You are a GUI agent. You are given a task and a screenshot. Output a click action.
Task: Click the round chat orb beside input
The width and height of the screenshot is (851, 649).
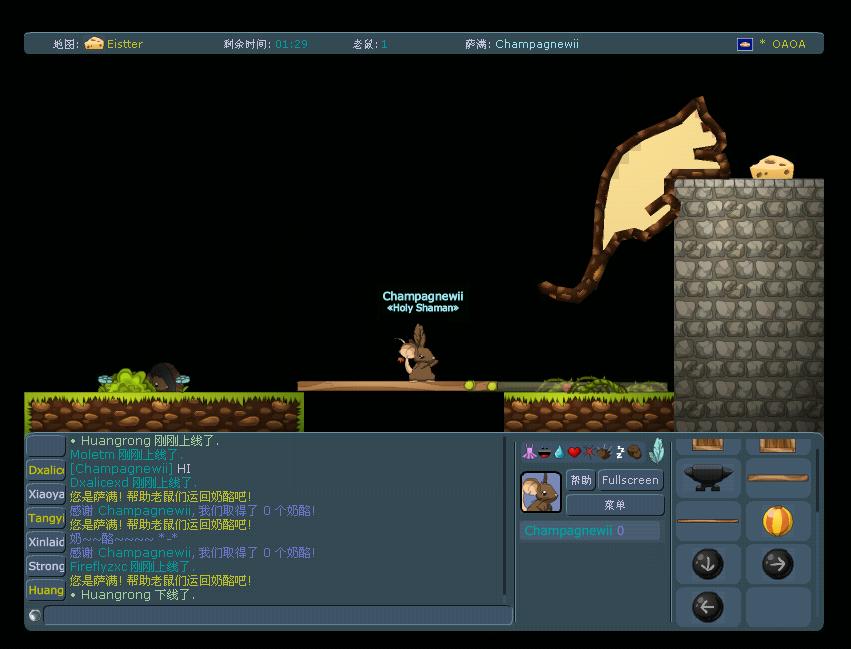coord(35,615)
